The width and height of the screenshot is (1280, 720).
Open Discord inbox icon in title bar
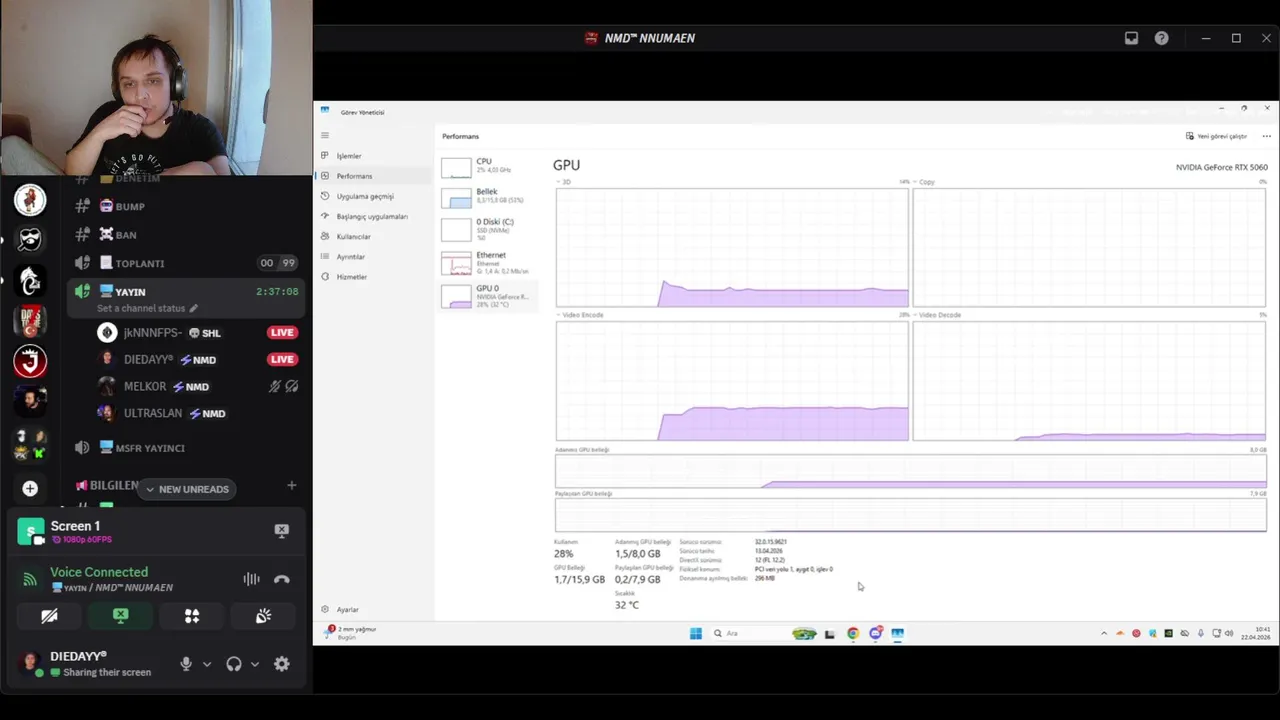[x=1131, y=38]
